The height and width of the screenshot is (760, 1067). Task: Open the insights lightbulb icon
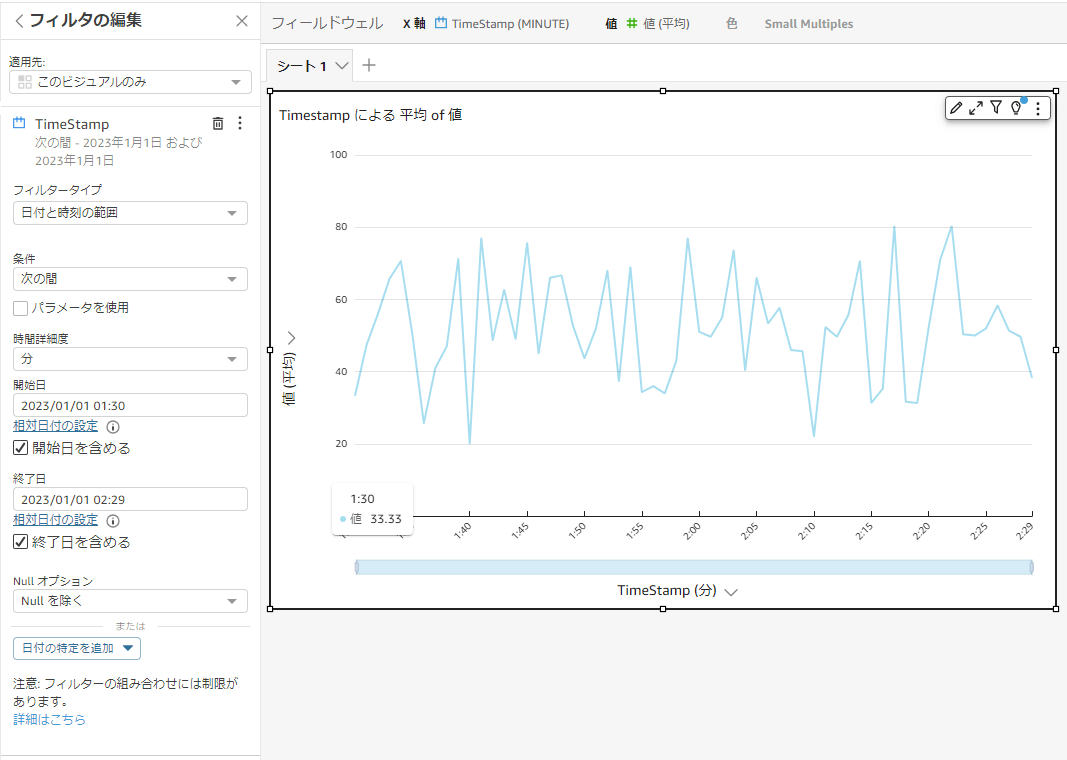click(1017, 108)
